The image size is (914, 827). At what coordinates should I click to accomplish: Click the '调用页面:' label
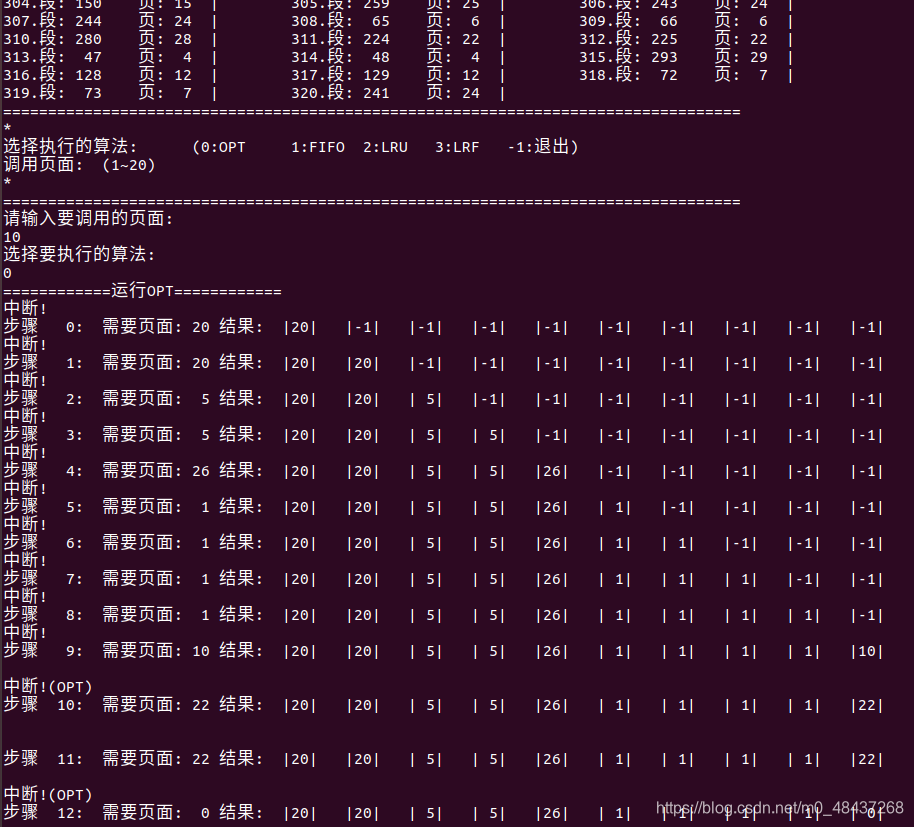[x=44, y=165]
